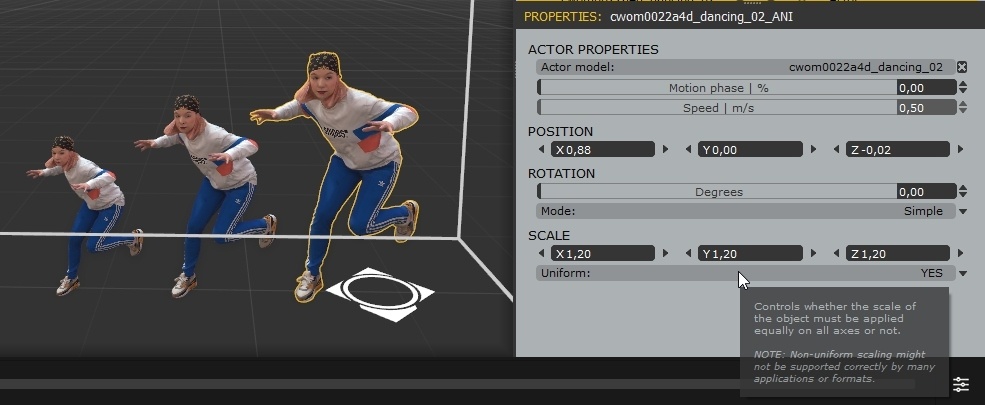
Task: Decrease the X scale with the left arrow
Action: coord(542,254)
